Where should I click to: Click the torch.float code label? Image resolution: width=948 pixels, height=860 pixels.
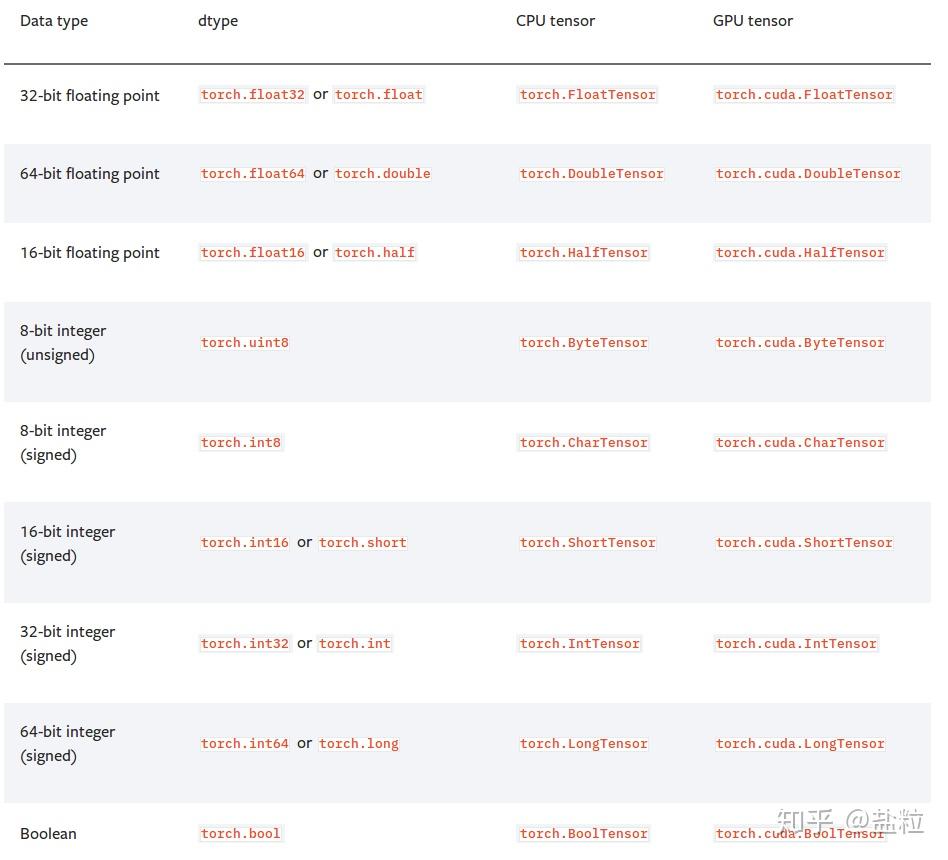tap(379, 95)
